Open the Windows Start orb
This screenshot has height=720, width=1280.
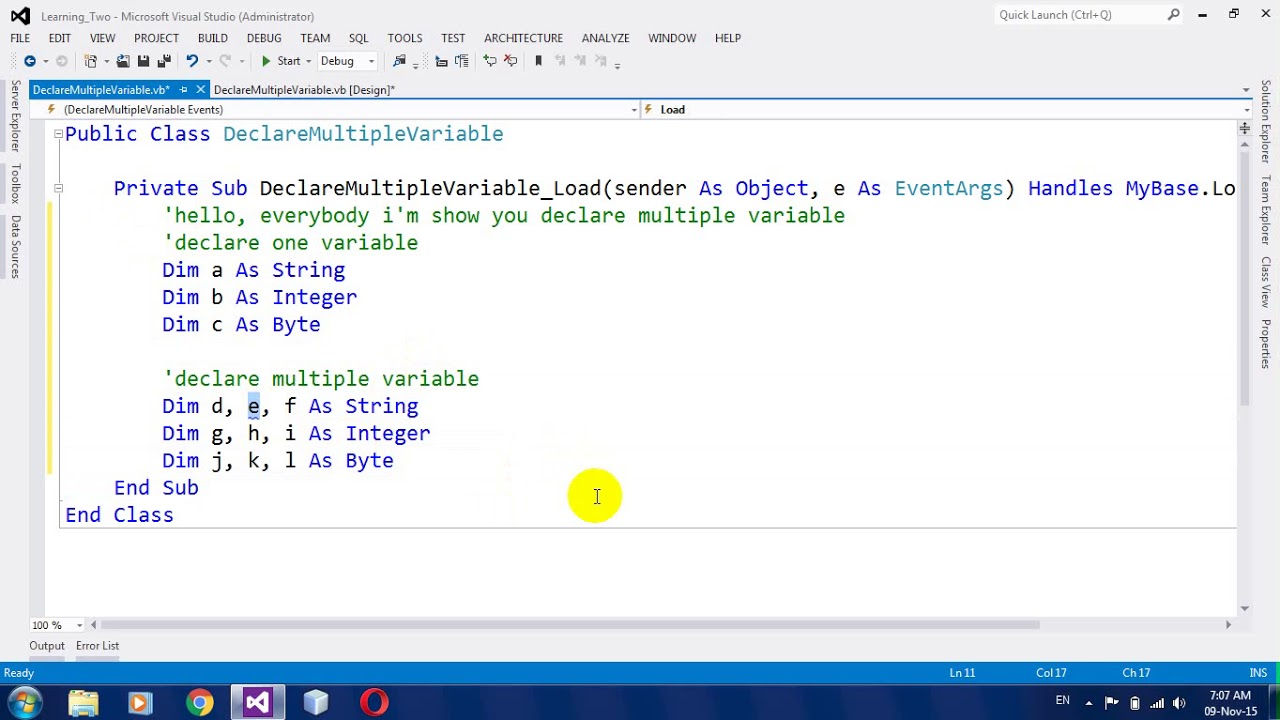[x=24, y=702]
